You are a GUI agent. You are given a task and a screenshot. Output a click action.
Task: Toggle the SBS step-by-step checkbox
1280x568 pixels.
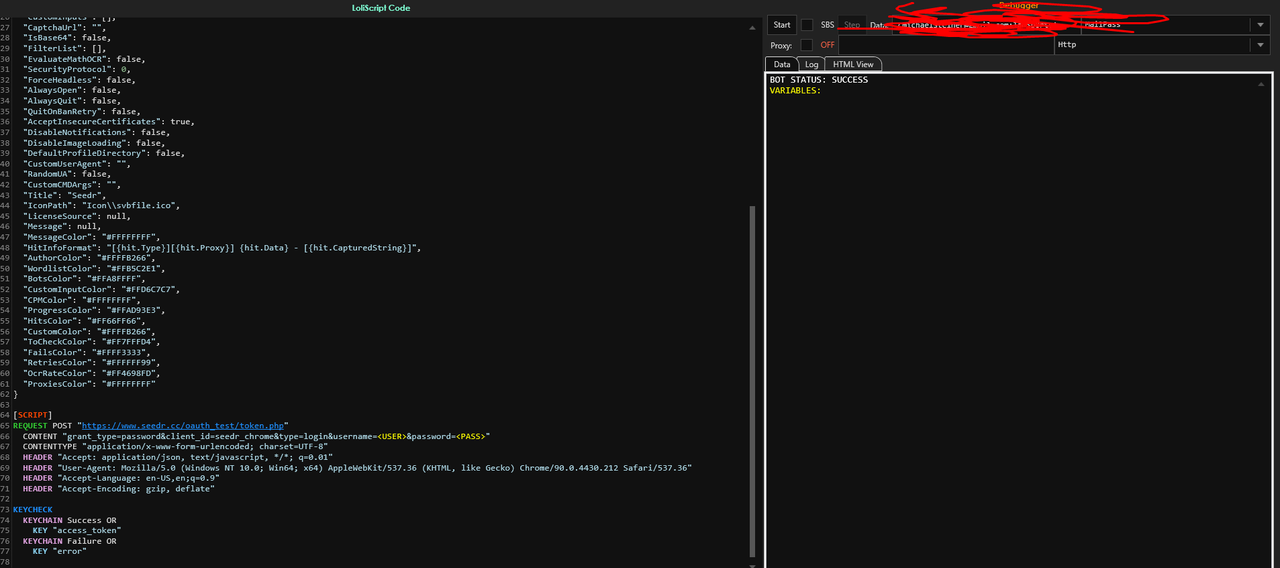point(807,25)
